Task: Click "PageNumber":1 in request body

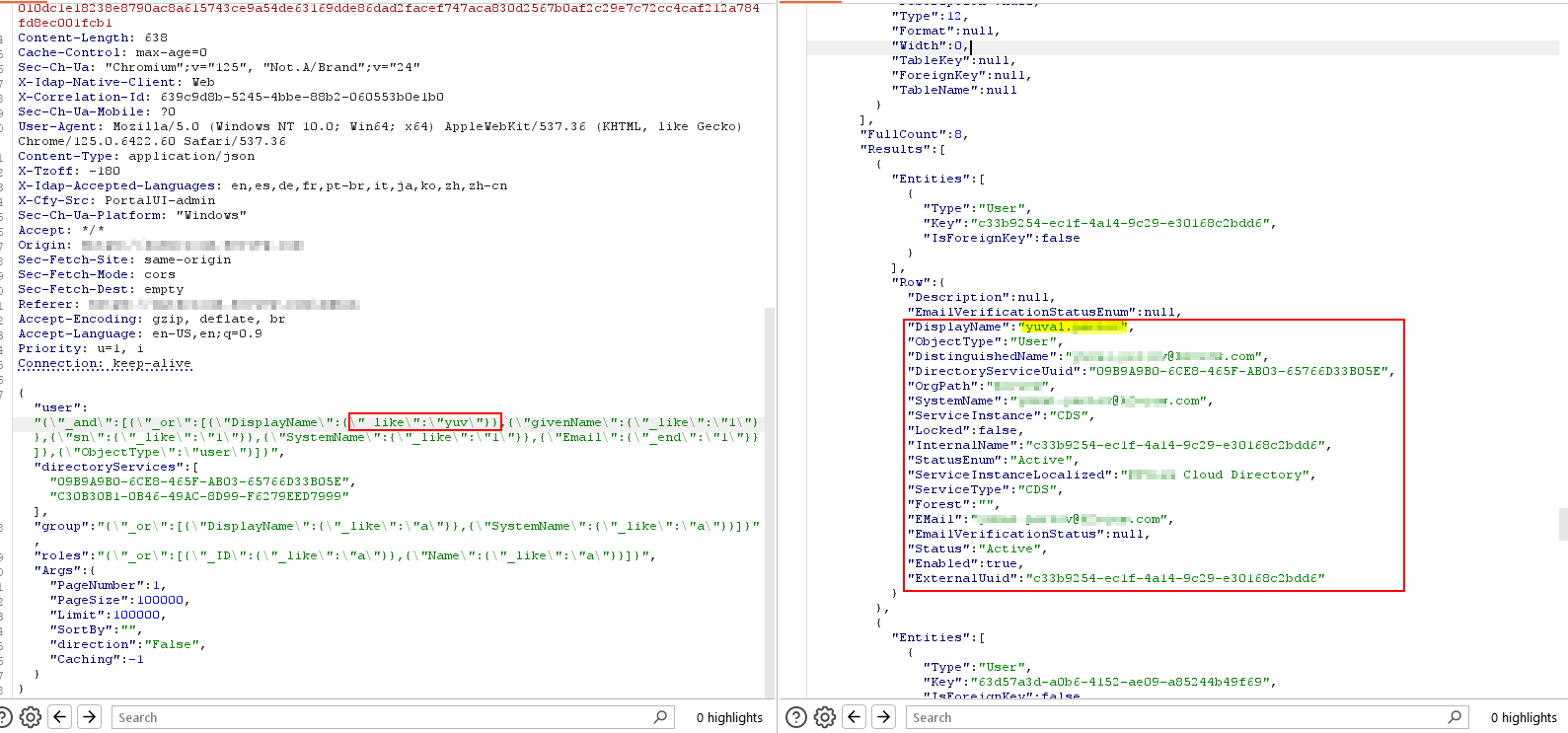Action: (109, 585)
